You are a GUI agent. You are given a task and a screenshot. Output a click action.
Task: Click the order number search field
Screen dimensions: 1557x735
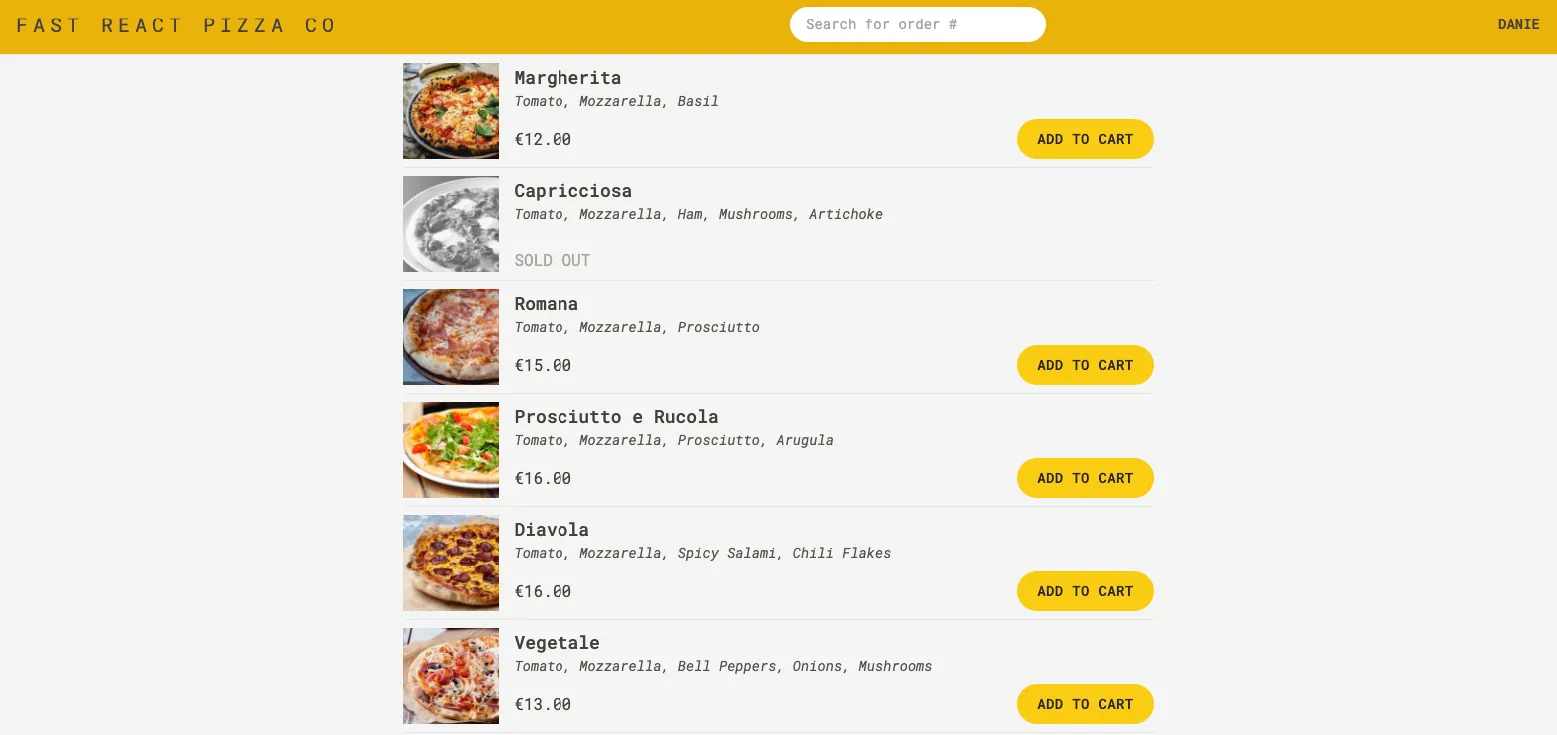[x=917, y=24]
